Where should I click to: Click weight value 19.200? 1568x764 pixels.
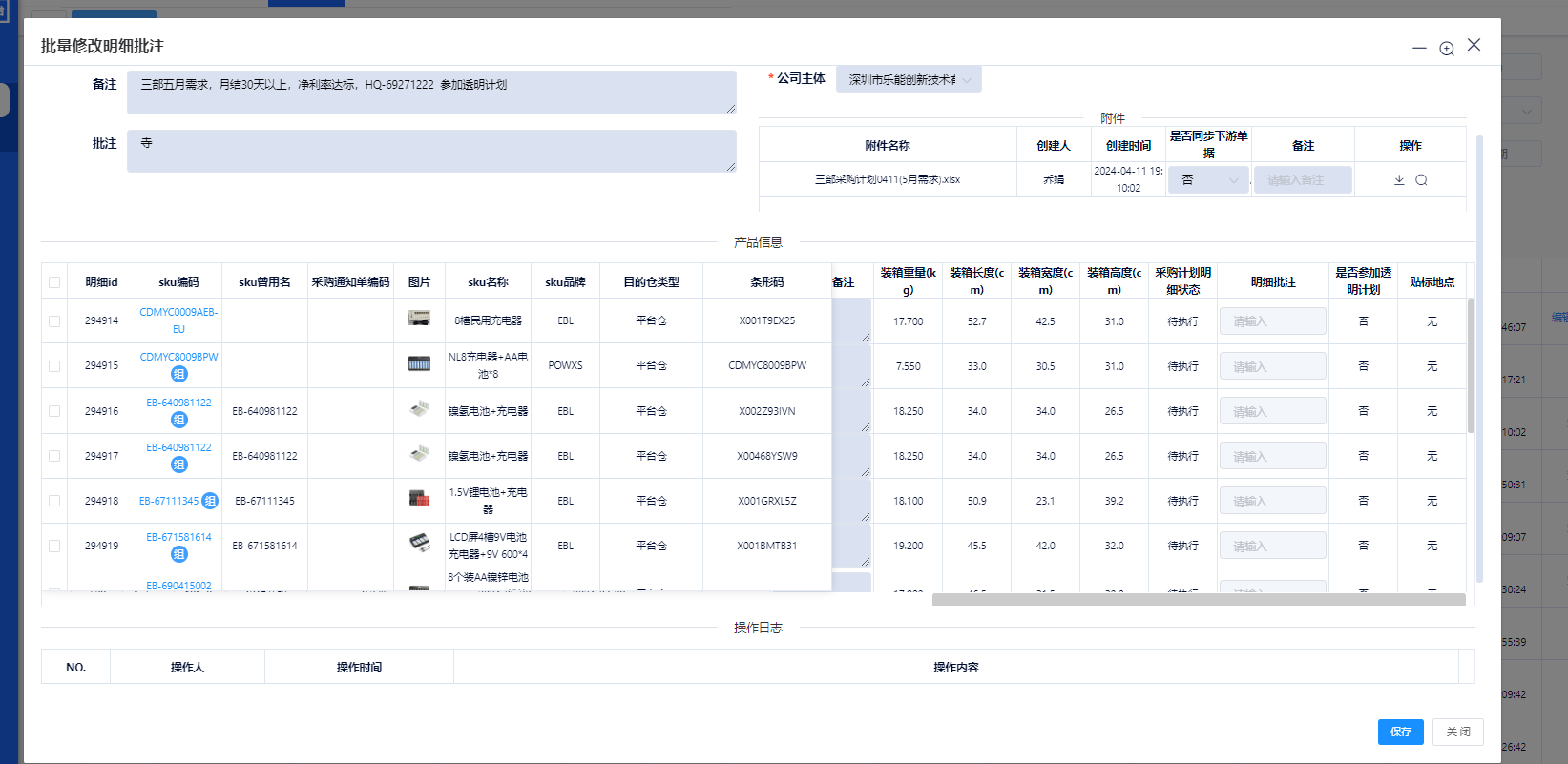point(909,546)
